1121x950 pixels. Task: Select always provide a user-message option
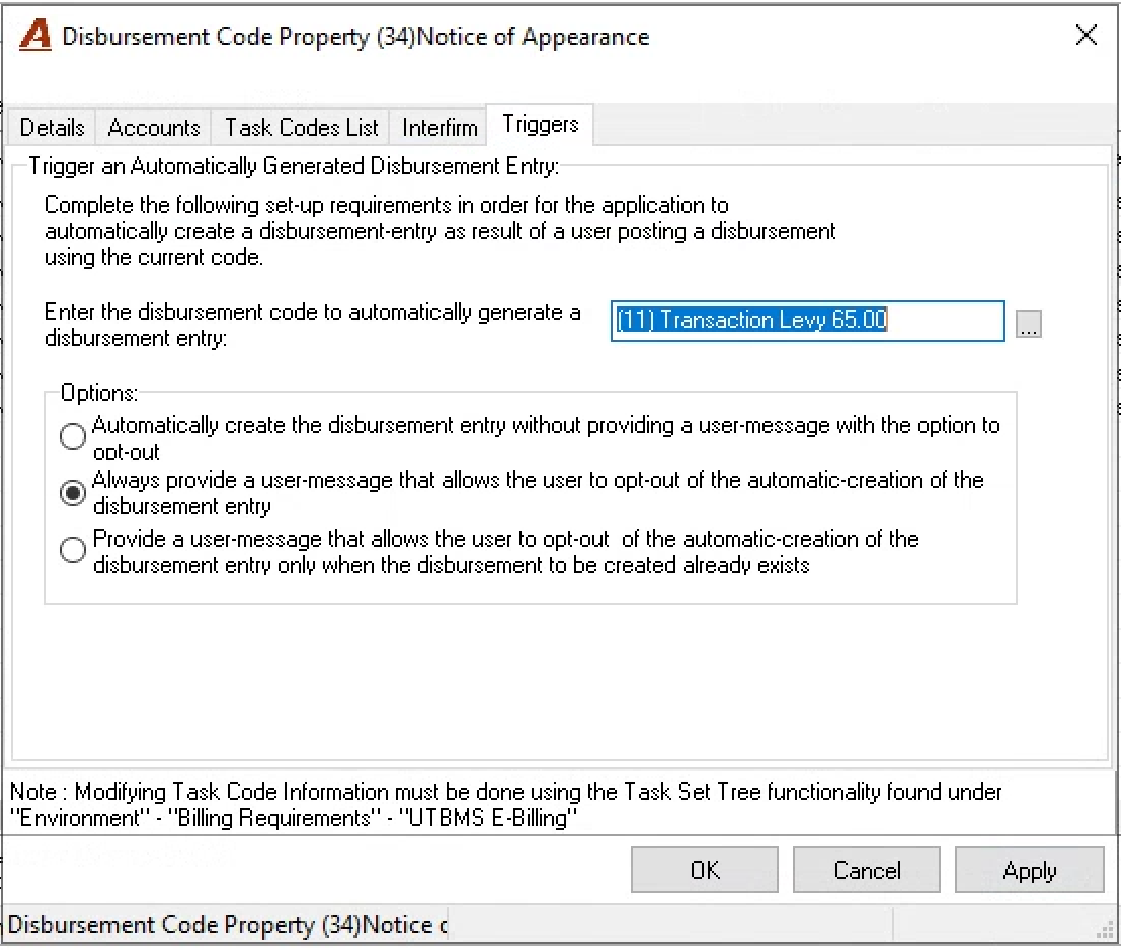(73, 493)
